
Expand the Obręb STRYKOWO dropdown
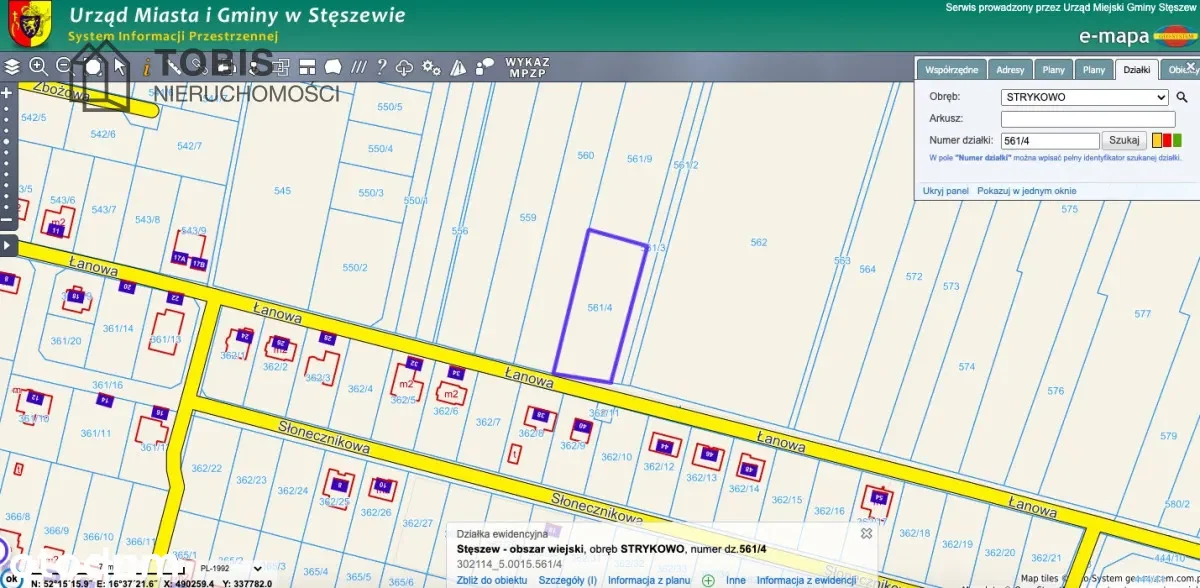point(1085,98)
